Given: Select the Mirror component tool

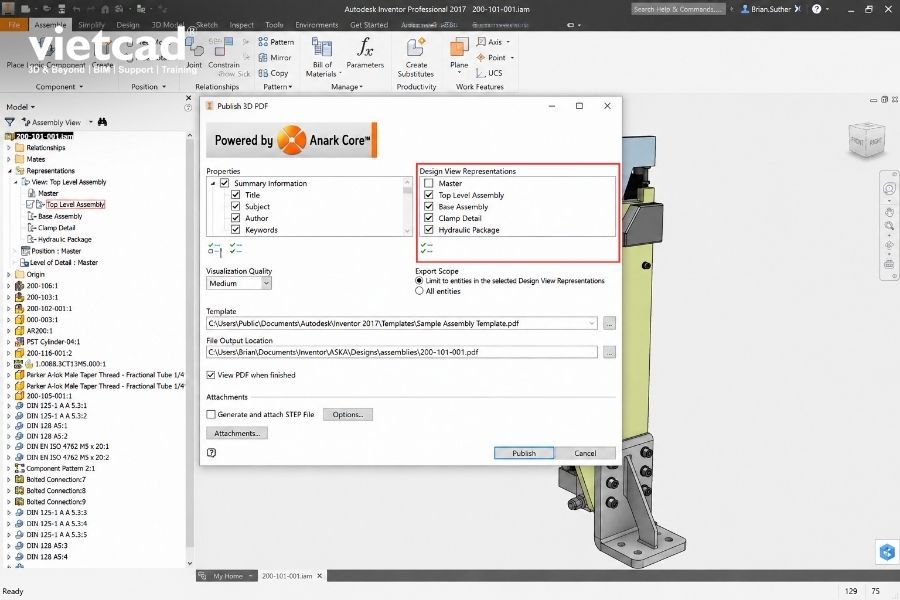Looking at the screenshot, I should 275,57.
